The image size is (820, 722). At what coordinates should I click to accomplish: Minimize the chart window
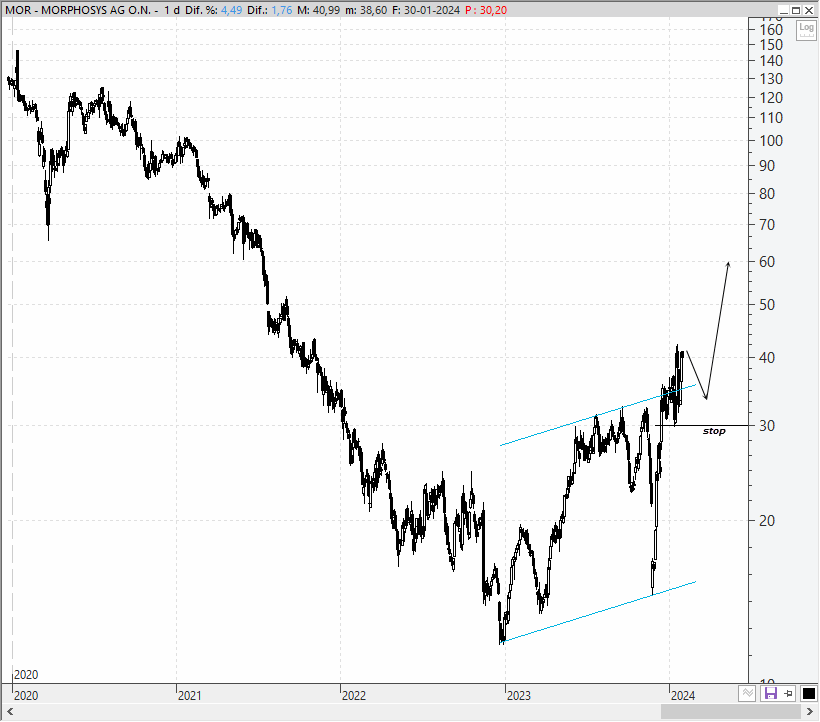[783, 10]
